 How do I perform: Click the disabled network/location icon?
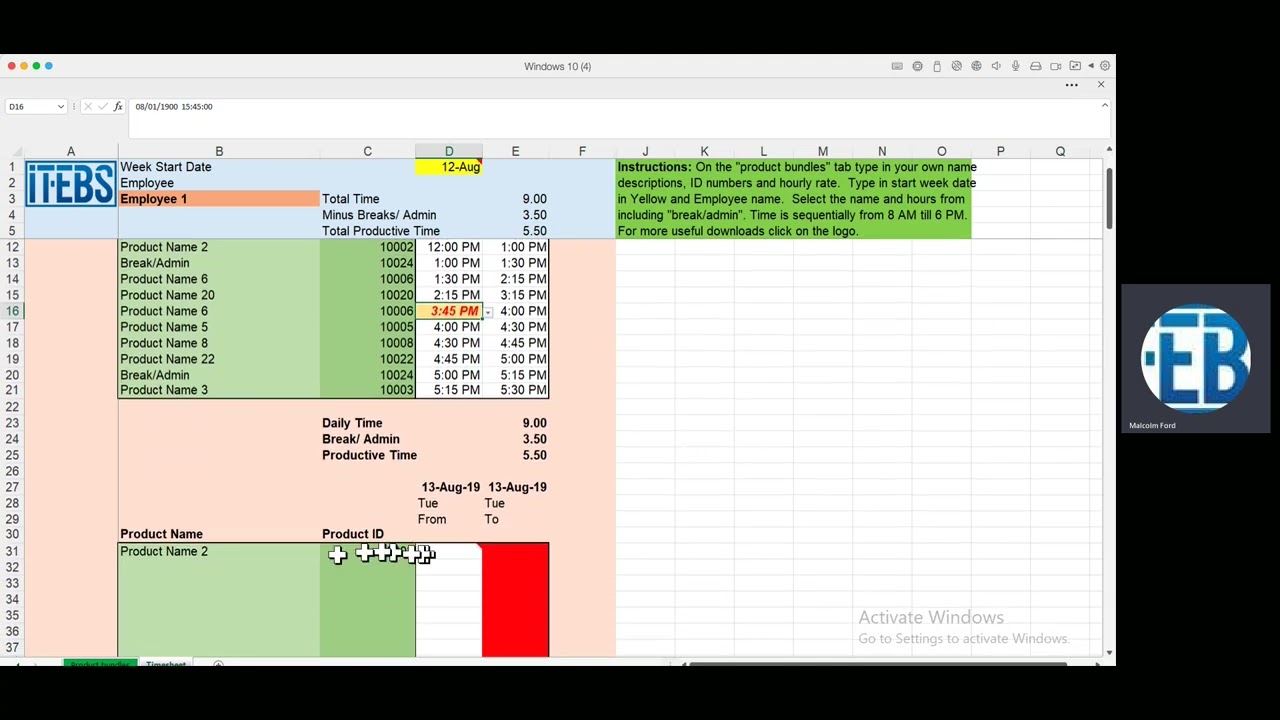coord(957,66)
